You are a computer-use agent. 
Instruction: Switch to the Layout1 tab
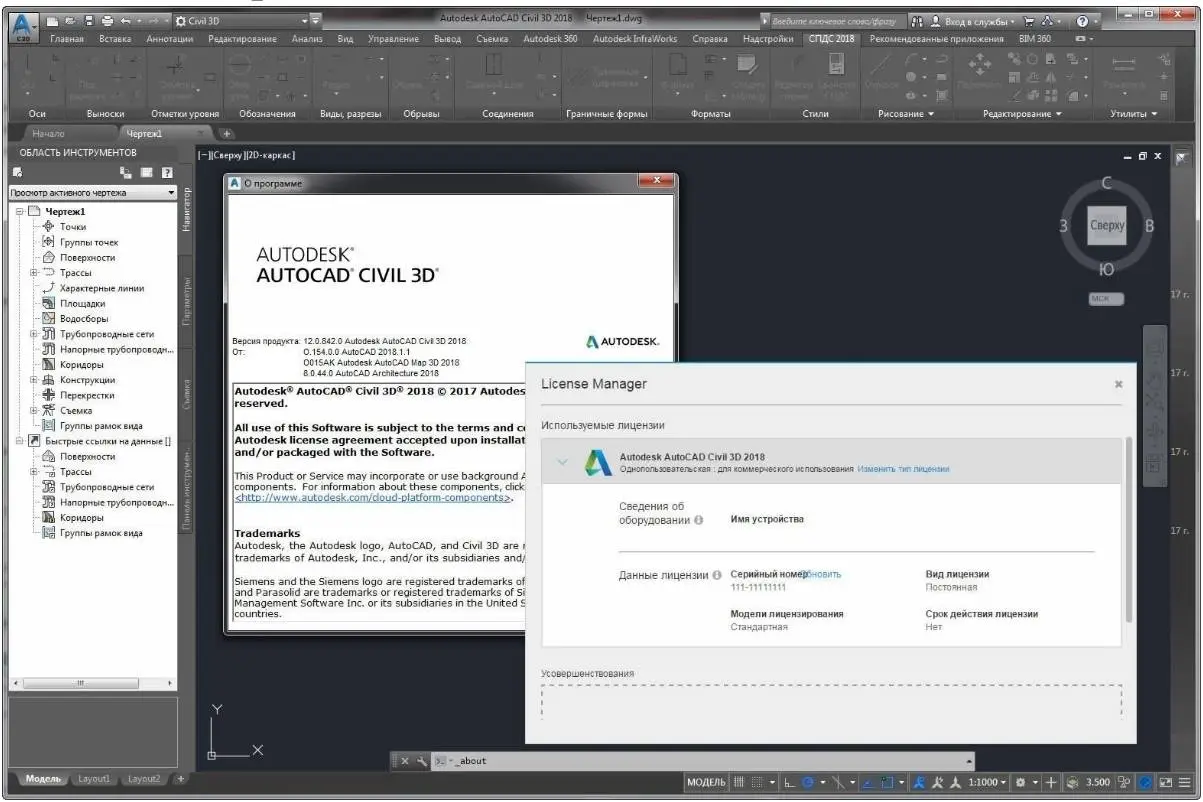[95, 779]
